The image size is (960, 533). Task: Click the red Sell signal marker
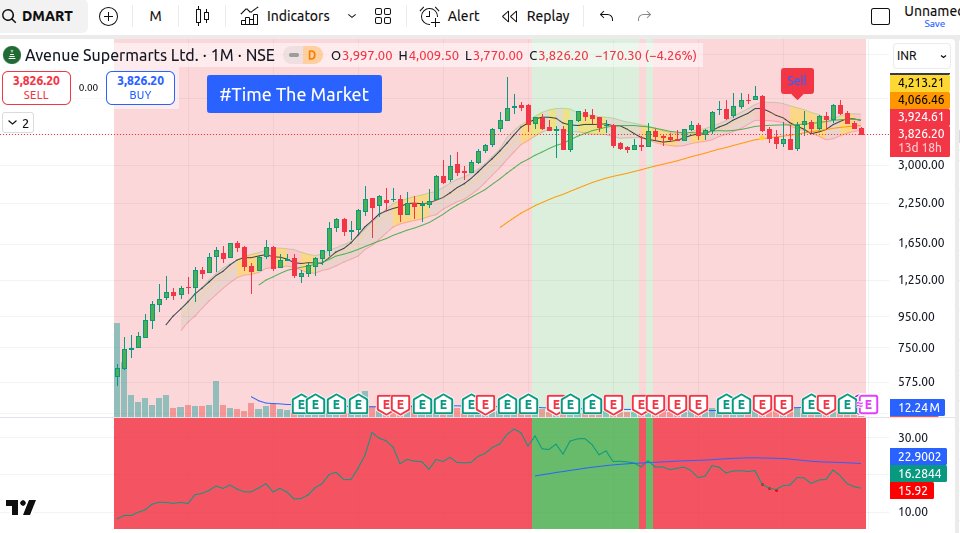coord(797,82)
